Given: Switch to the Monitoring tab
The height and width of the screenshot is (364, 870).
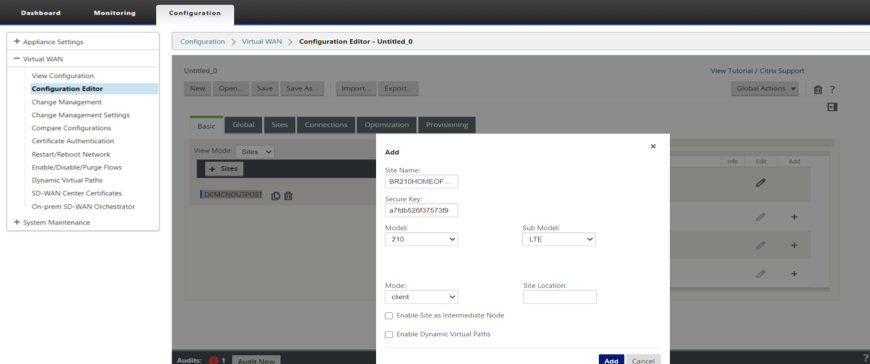Looking at the screenshot, I should [x=114, y=13].
